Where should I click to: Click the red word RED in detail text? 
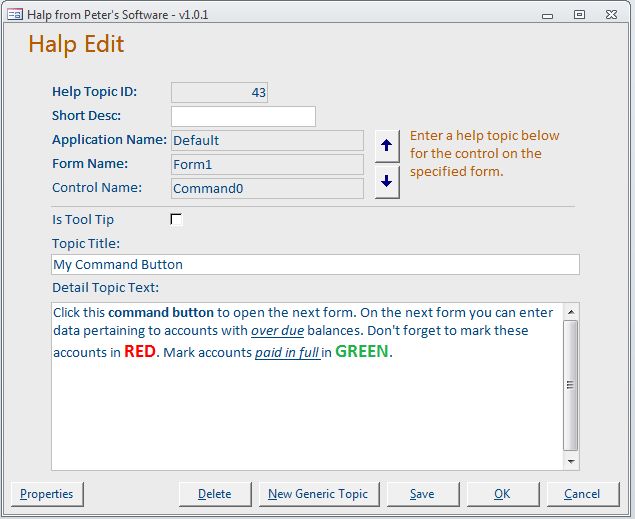coord(140,351)
